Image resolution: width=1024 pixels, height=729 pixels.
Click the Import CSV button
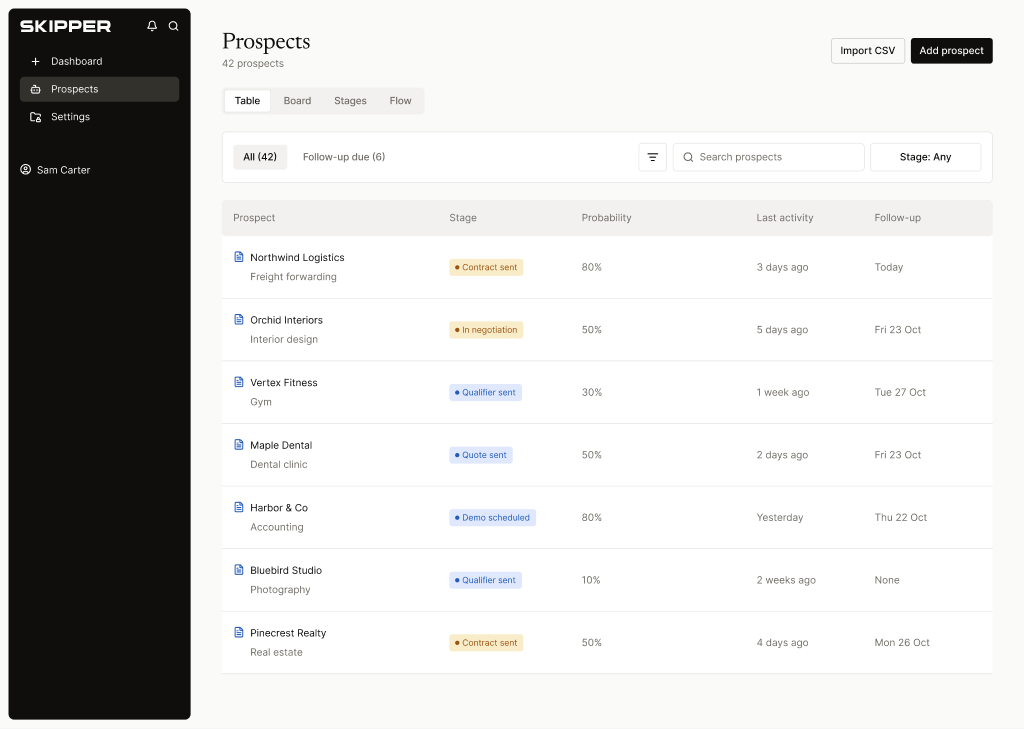click(x=867, y=51)
